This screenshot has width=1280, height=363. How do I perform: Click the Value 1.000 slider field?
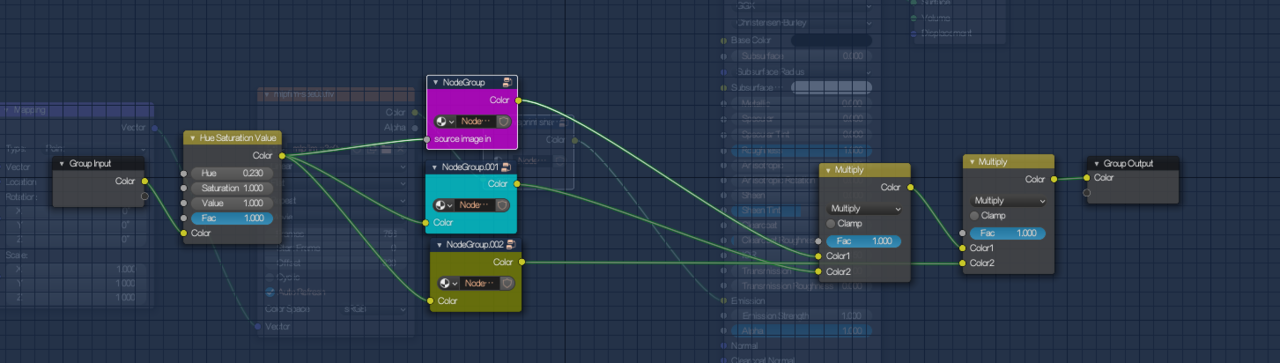tap(232, 203)
